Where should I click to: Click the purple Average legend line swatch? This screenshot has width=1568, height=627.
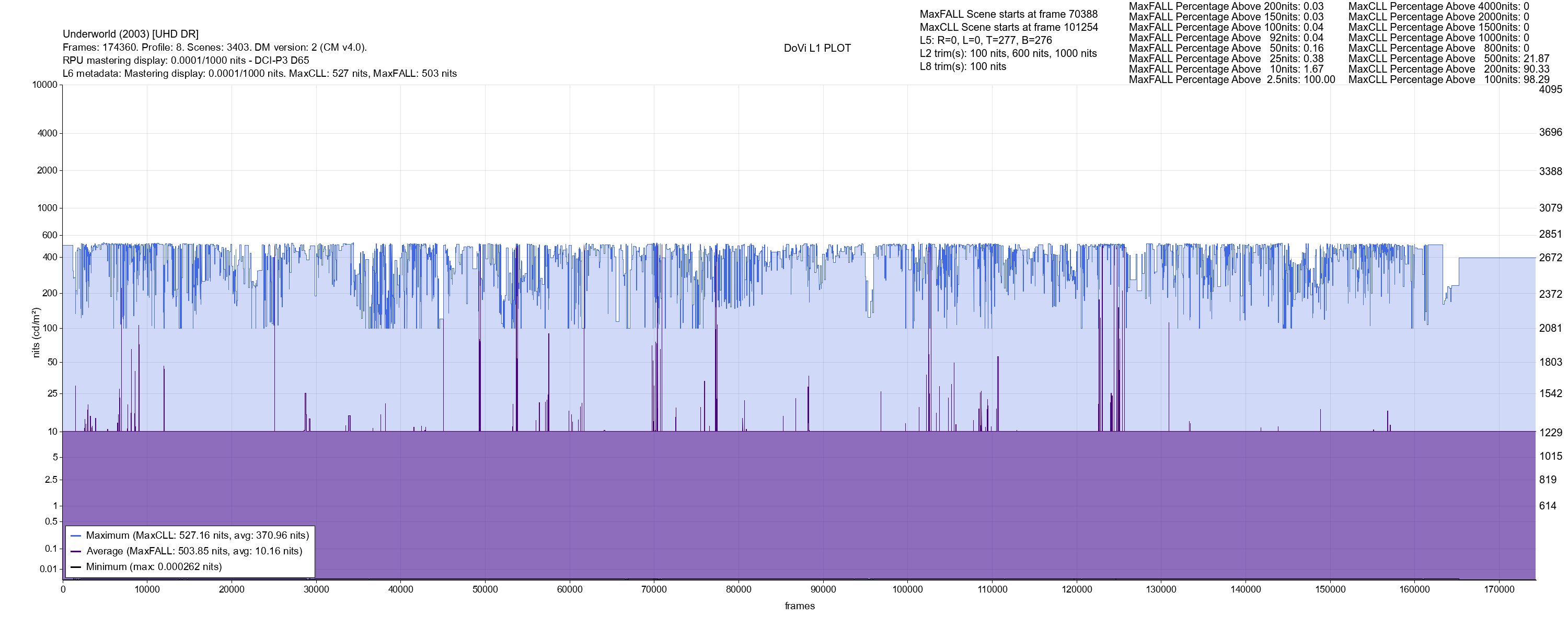(76, 552)
